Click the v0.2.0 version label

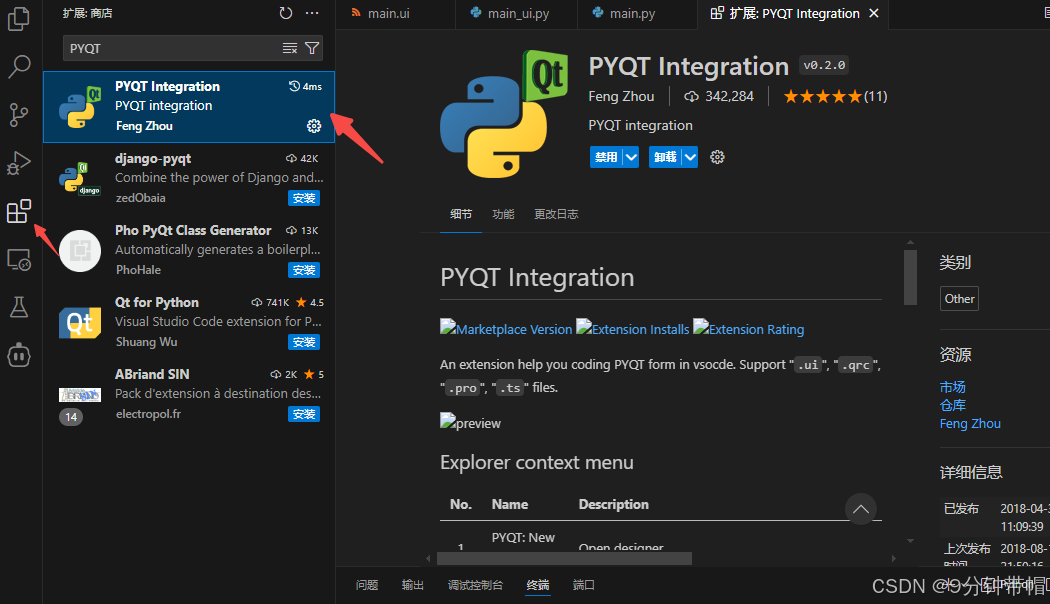(x=824, y=65)
